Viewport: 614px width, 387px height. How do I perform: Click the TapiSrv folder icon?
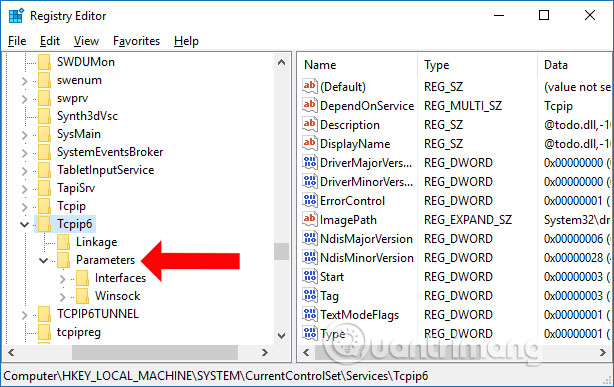44,188
